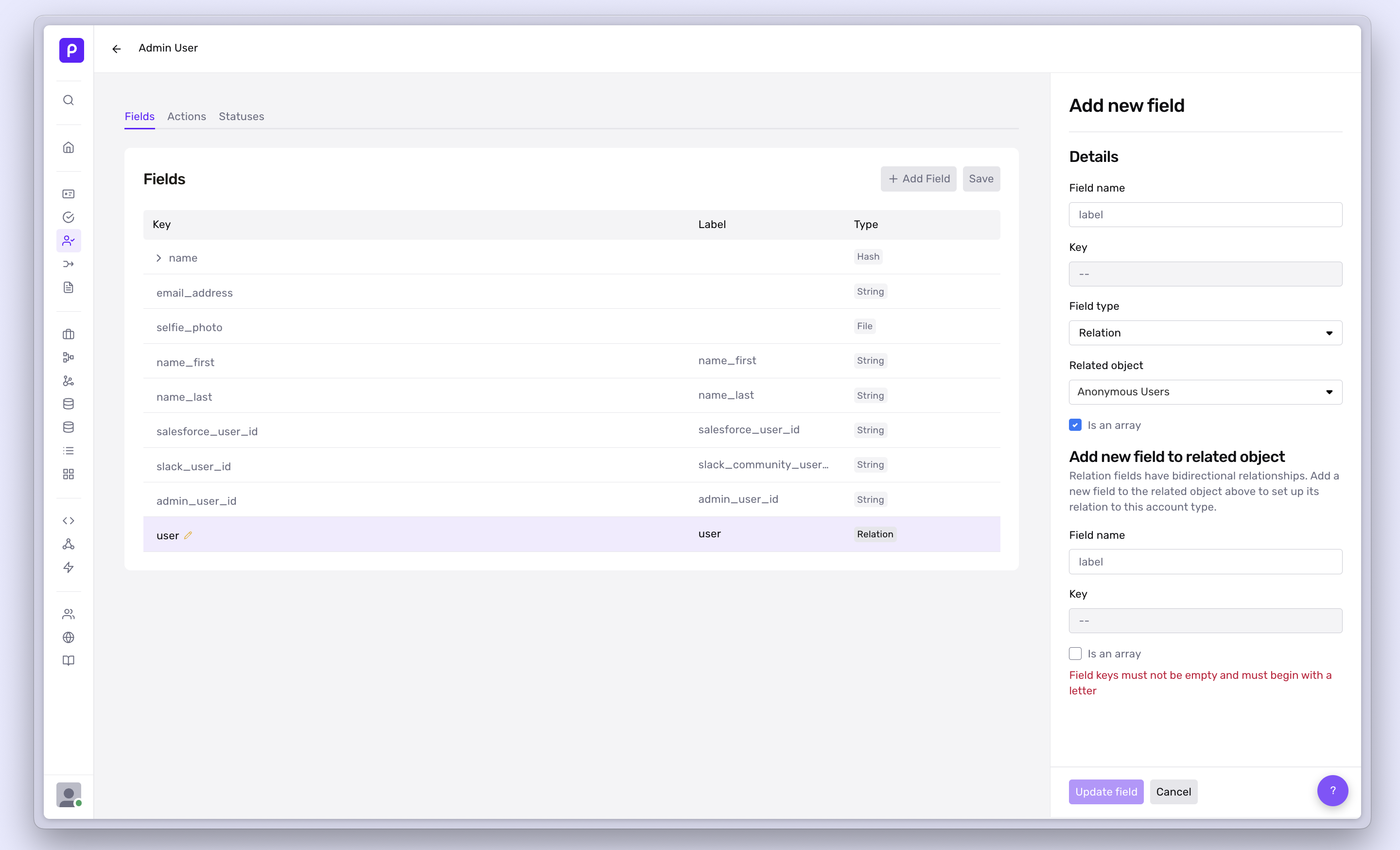Open the document file sidebar icon
This screenshot has height=850, width=1400.
point(68,287)
